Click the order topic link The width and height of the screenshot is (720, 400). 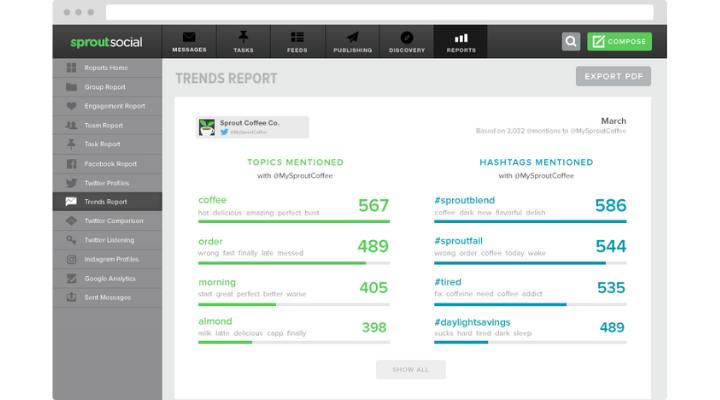[210, 241]
